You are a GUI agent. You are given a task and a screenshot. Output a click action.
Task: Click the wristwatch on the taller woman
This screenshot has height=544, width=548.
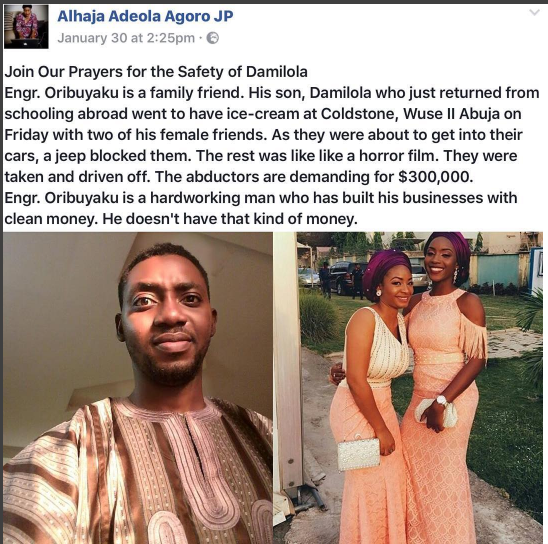pos(442,400)
